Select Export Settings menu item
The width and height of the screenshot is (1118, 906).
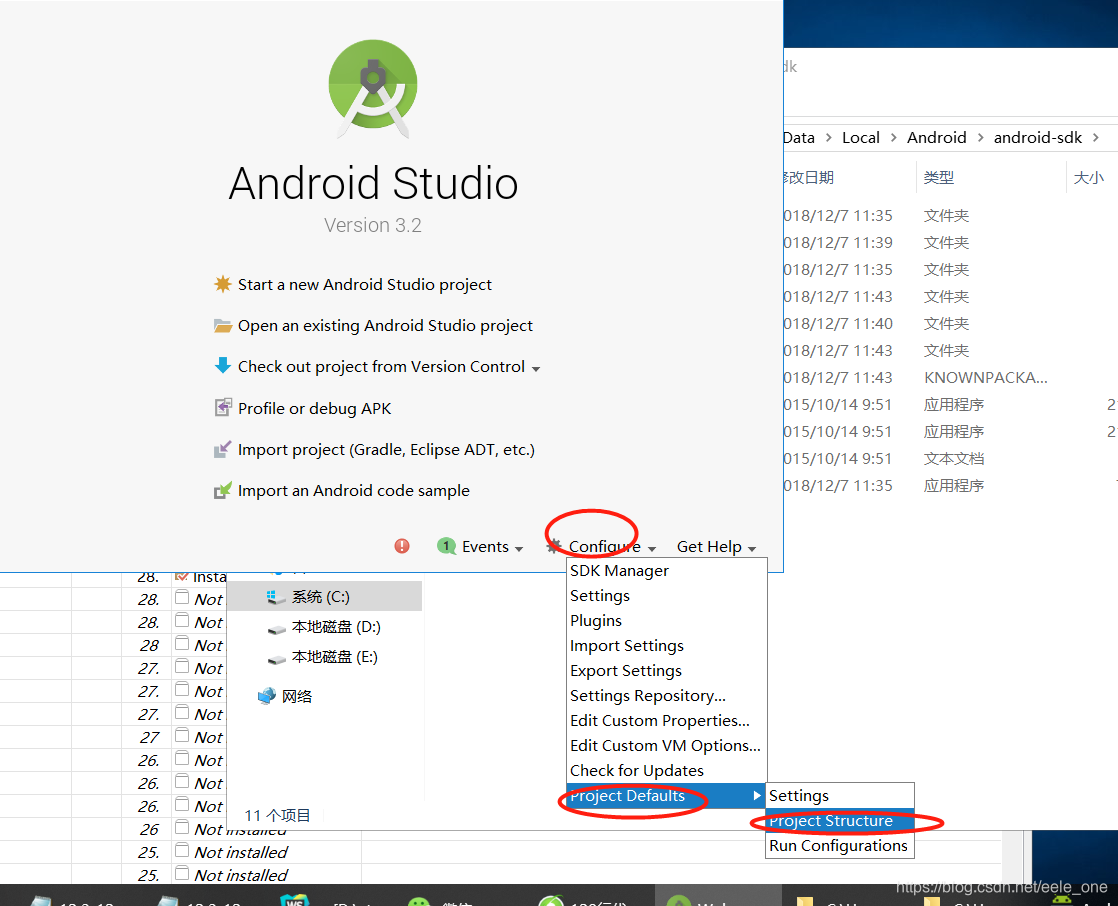coord(667,671)
